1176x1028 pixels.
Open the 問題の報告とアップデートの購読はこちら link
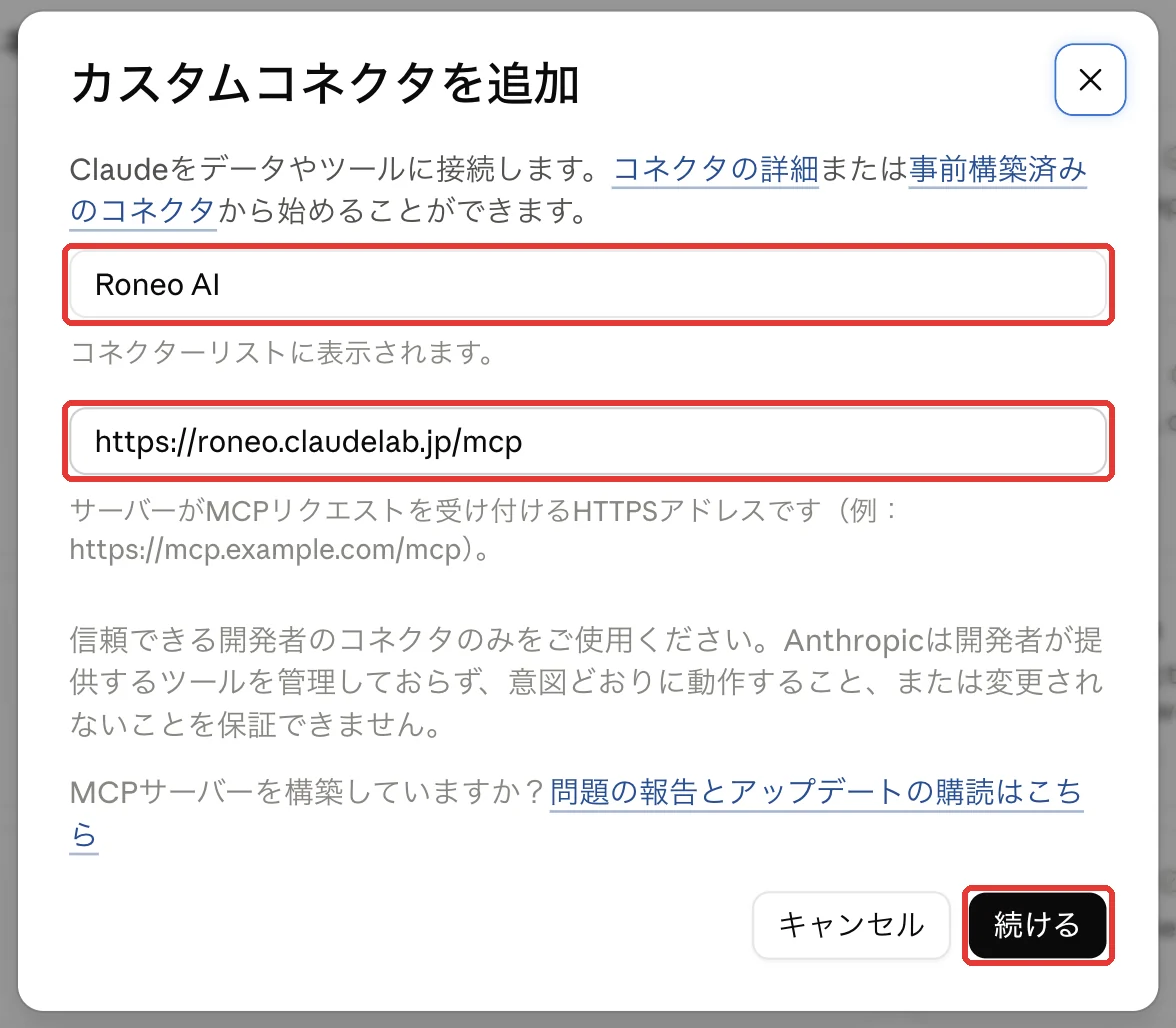coord(816,792)
